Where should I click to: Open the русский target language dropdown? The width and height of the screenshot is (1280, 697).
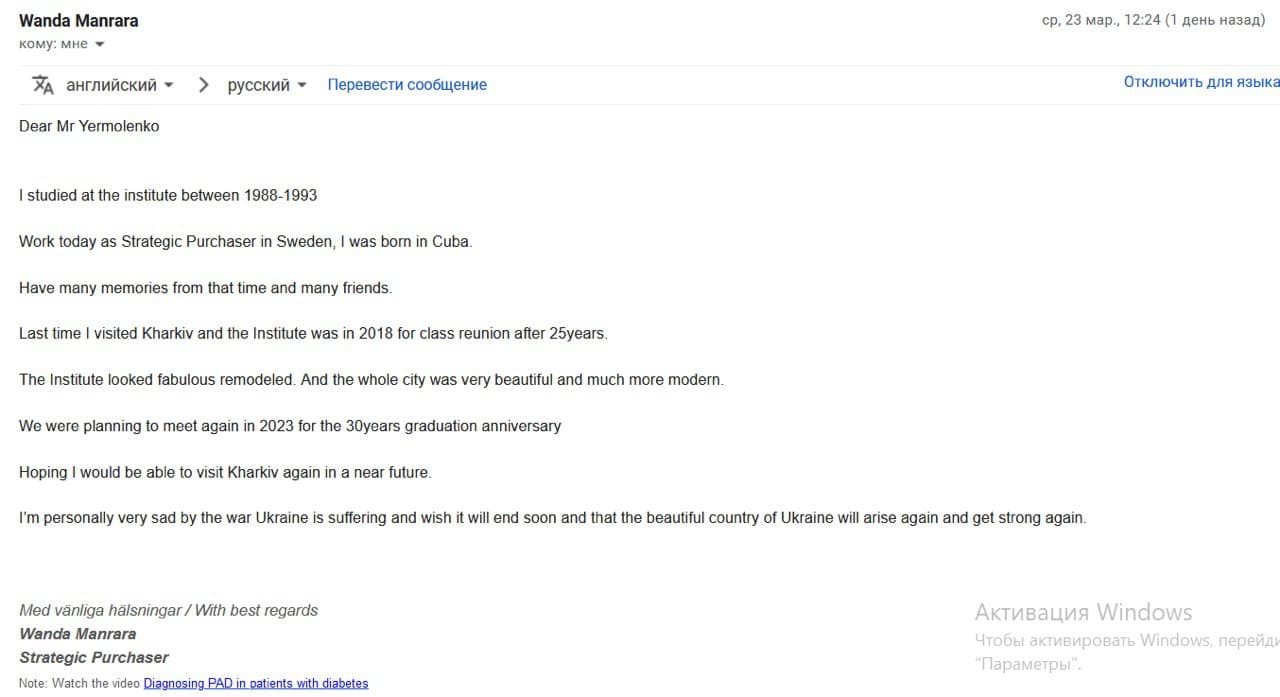click(267, 85)
